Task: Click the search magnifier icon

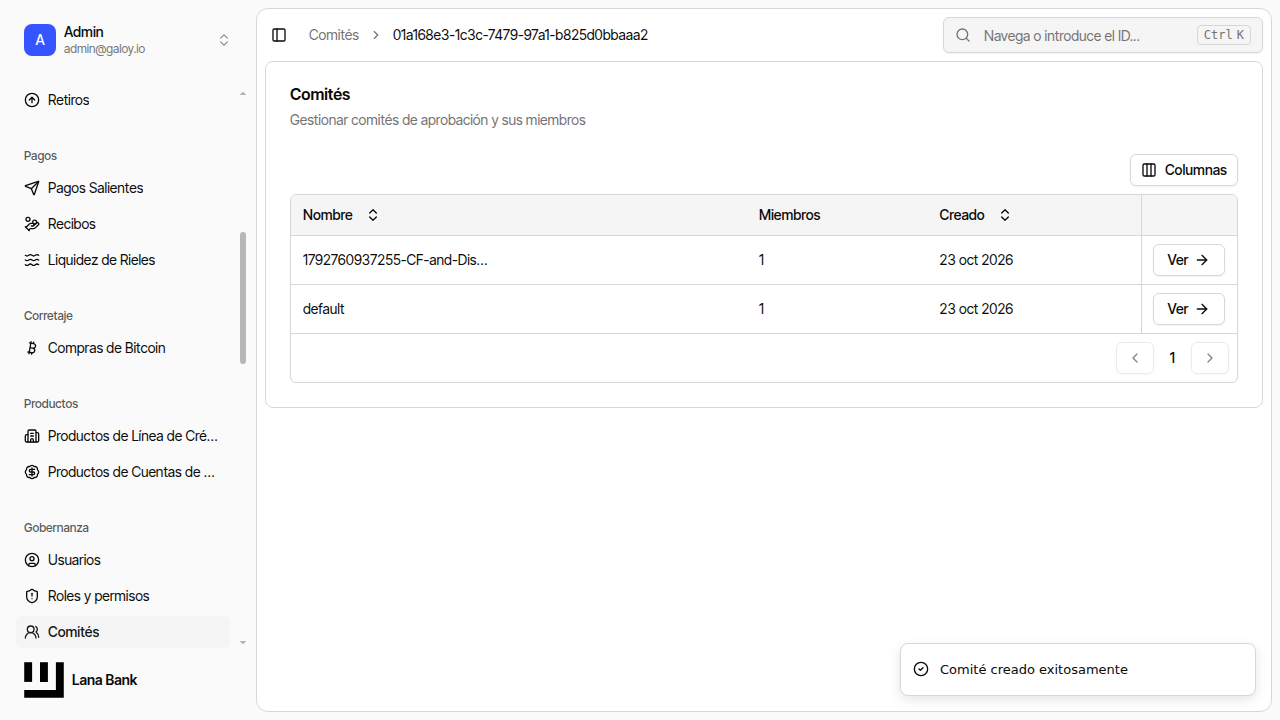Action: click(964, 35)
